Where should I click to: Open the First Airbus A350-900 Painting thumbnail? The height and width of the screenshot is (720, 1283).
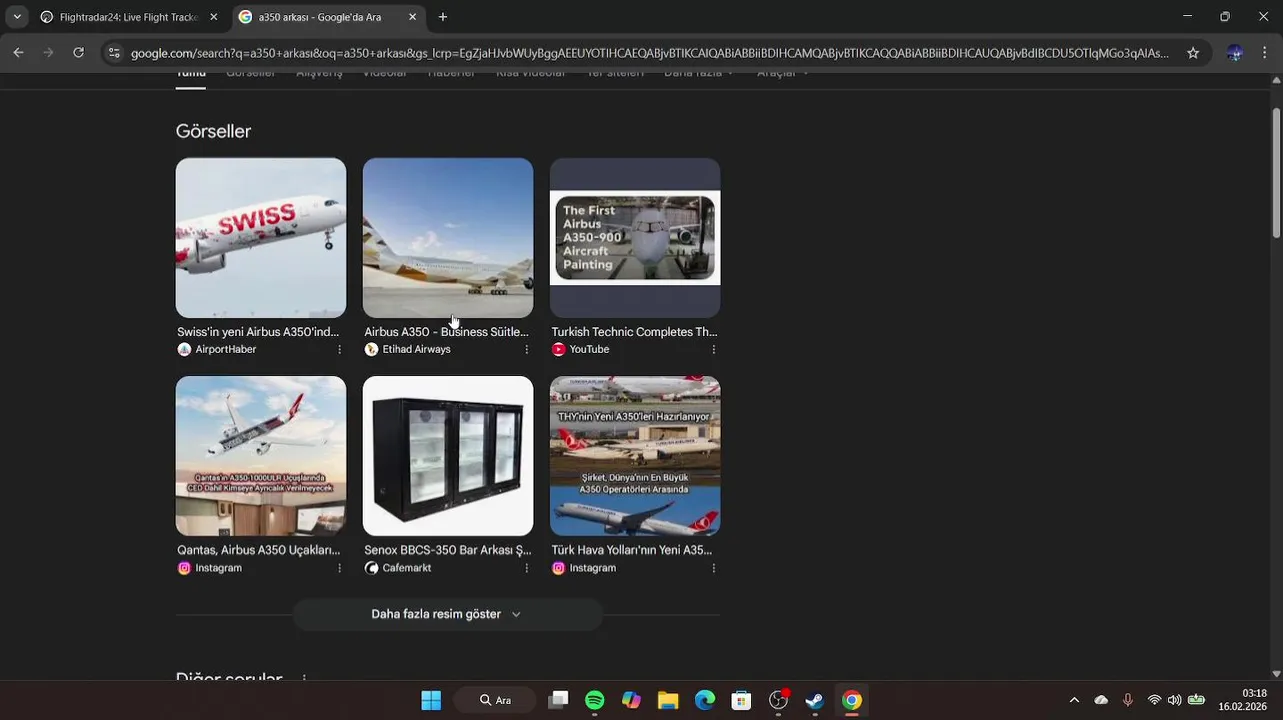point(635,238)
